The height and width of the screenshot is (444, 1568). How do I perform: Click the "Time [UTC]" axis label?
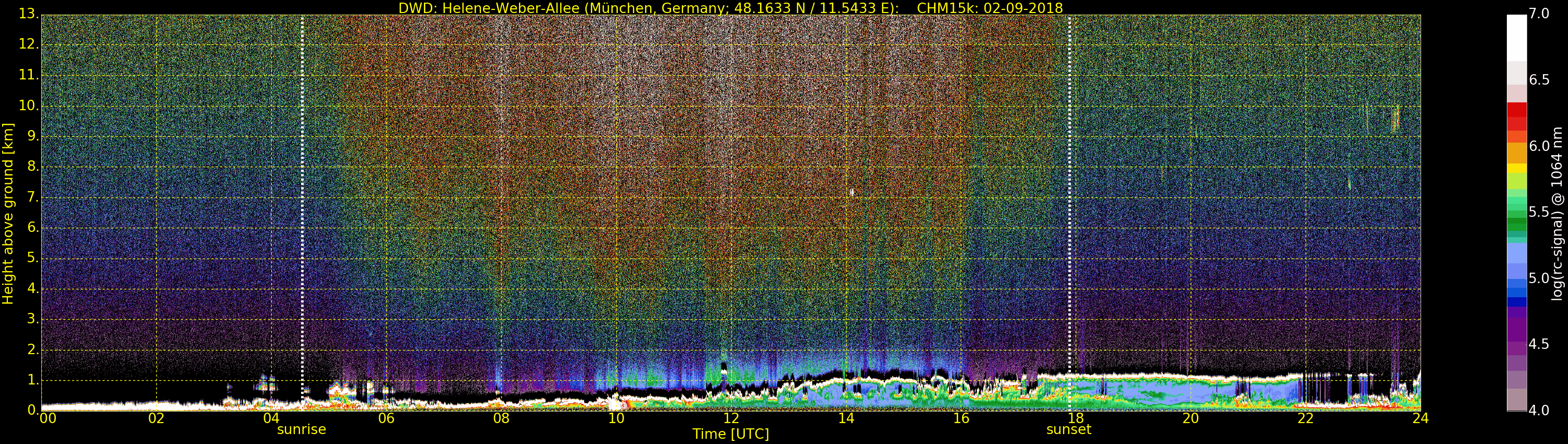(x=731, y=434)
